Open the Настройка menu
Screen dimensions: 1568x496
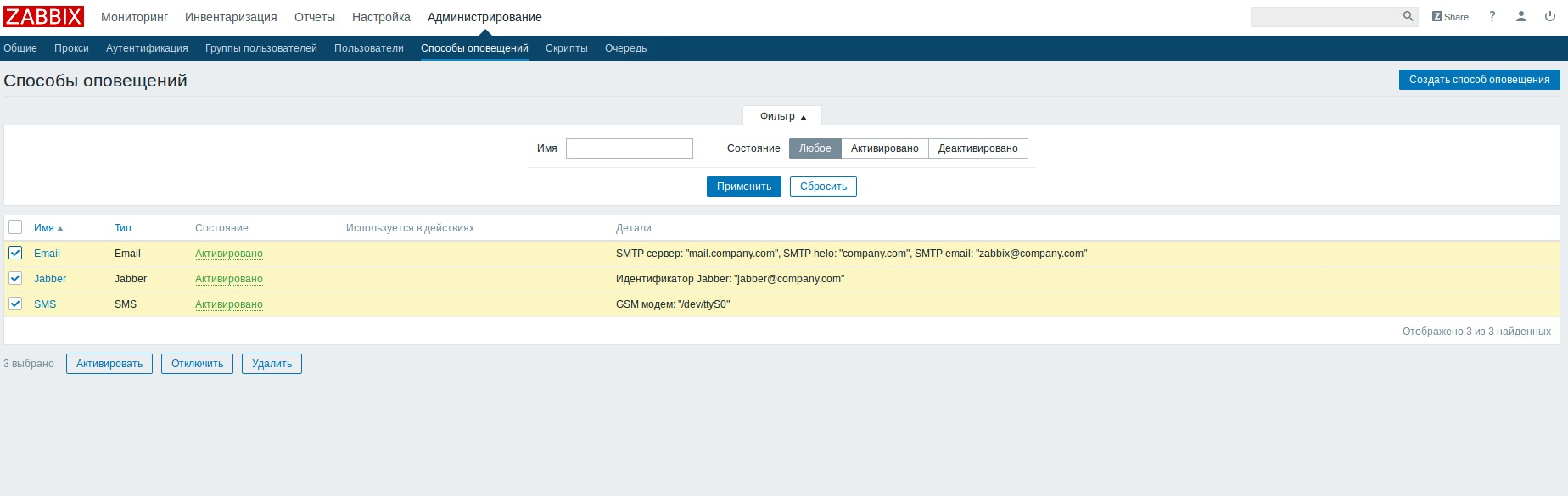tap(381, 17)
